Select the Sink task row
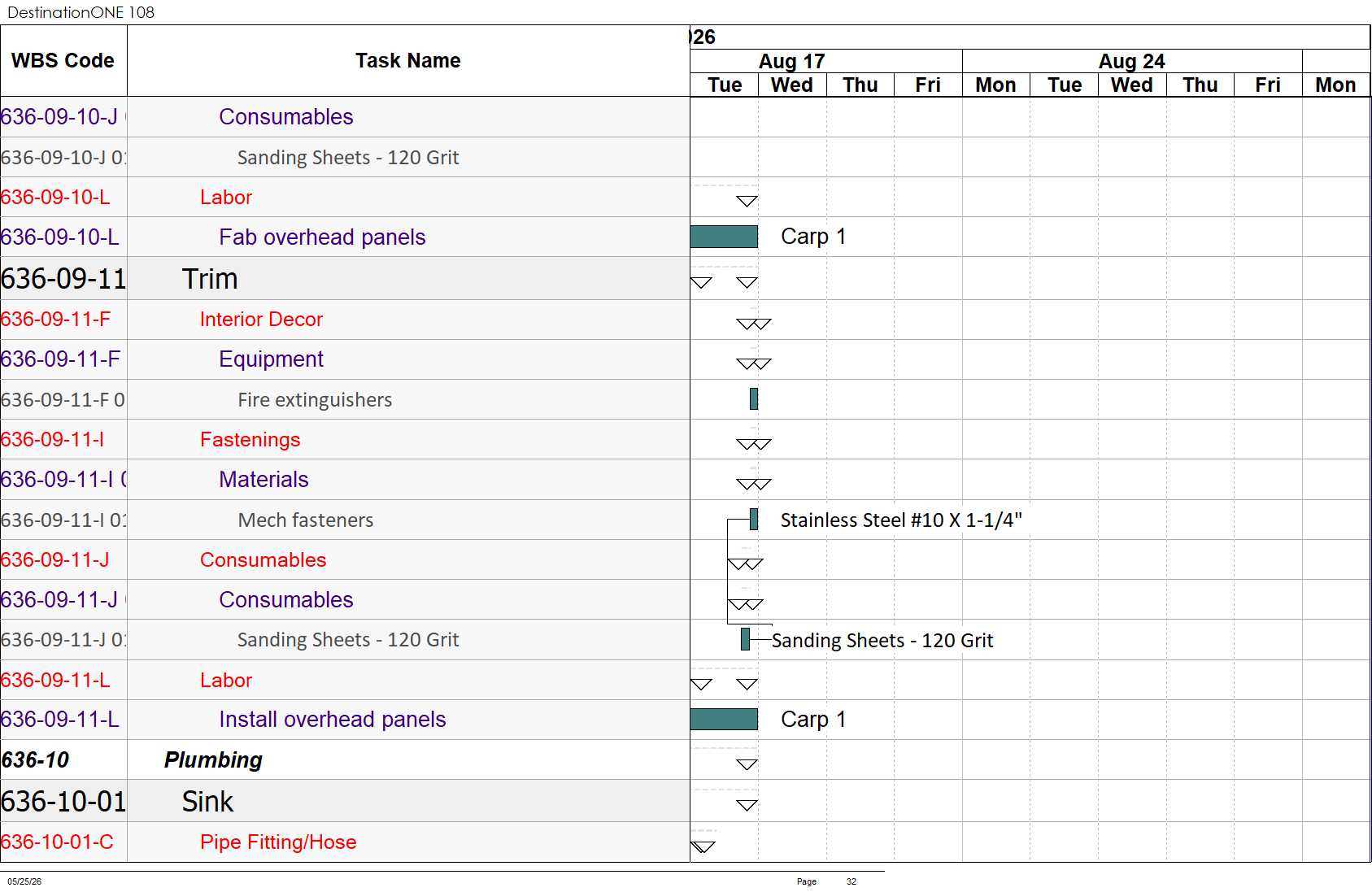 pos(345,801)
